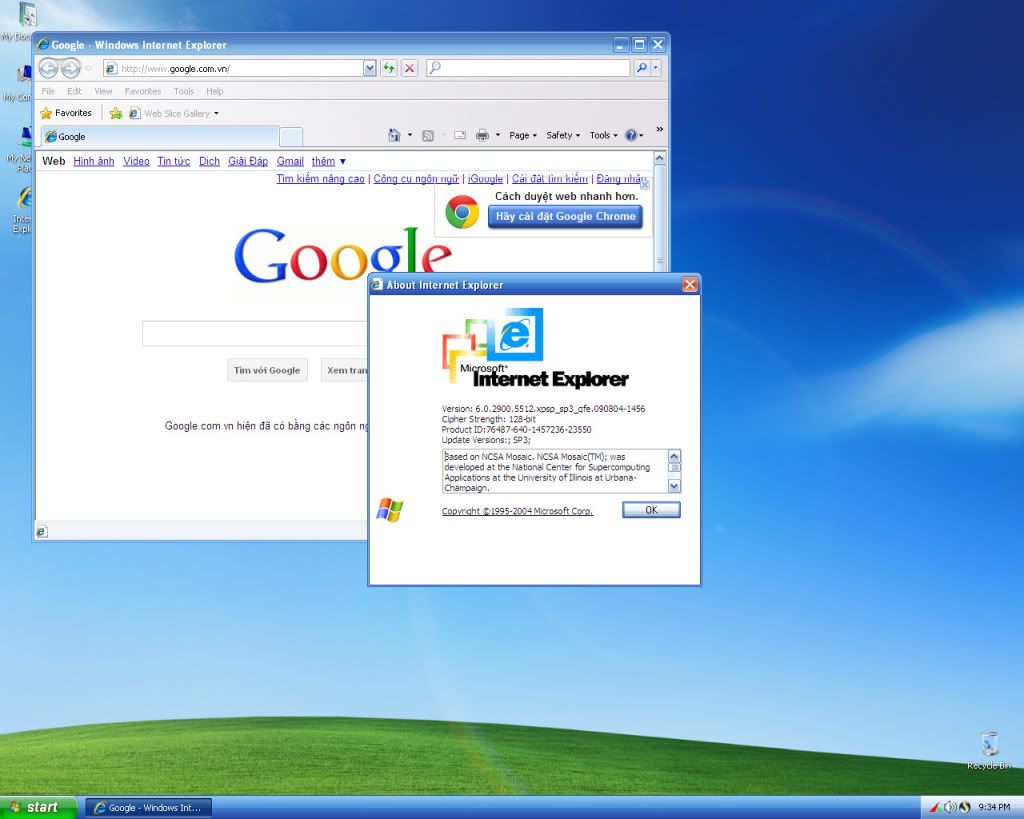Click the Hãy cài đặt Google Chrome button
Viewport: 1024px width, 819px height.
565,216
